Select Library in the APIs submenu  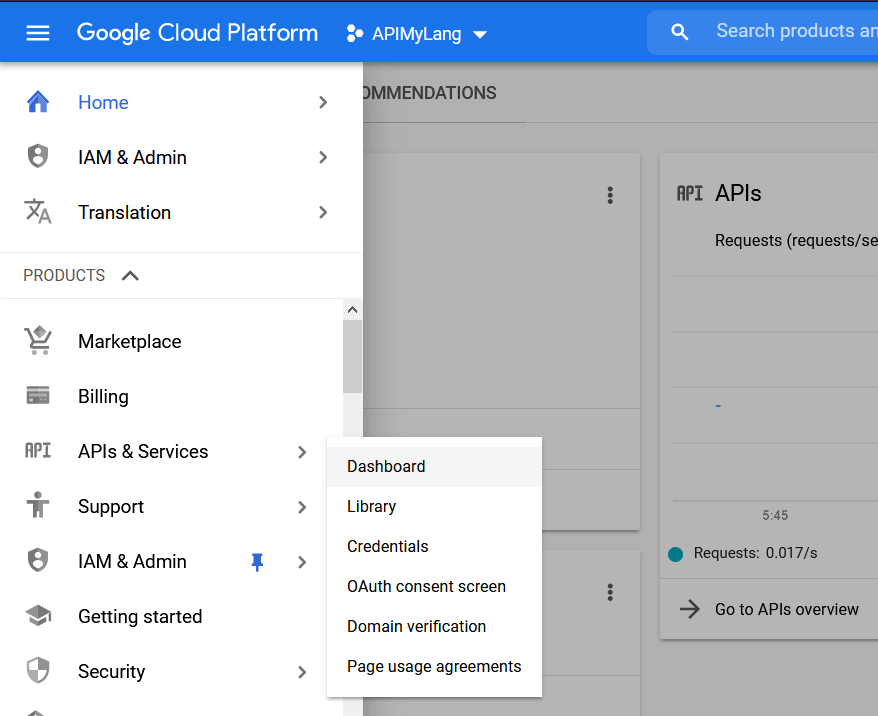pos(434,506)
